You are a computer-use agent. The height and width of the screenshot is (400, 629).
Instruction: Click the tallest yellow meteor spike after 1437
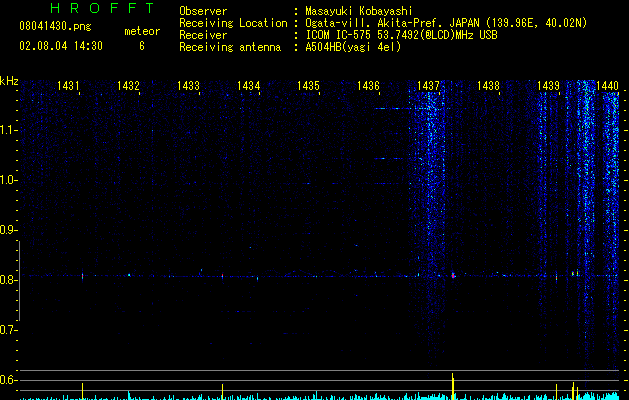[452, 386]
